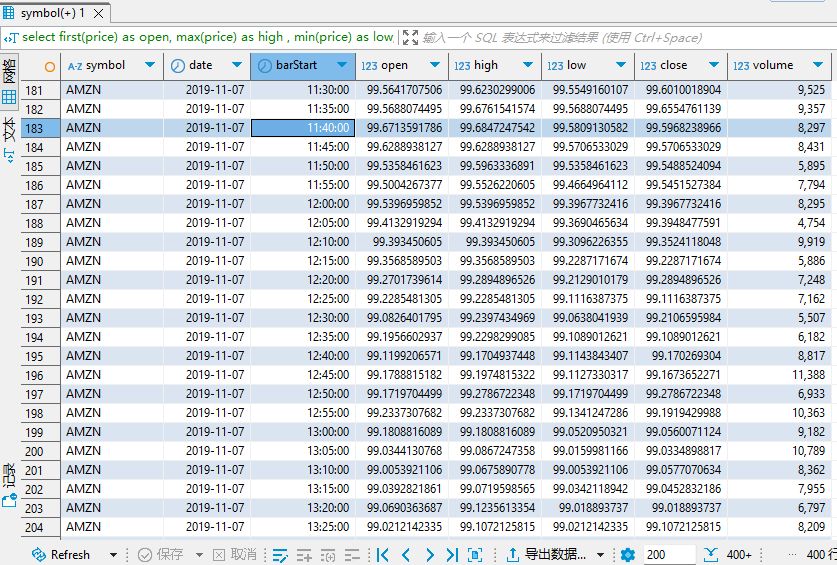Image resolution: width=837 pixels, height=565 pixels.
Task: Open the 导出数据 export dropdown arrow
Action: tap(600, 555)
